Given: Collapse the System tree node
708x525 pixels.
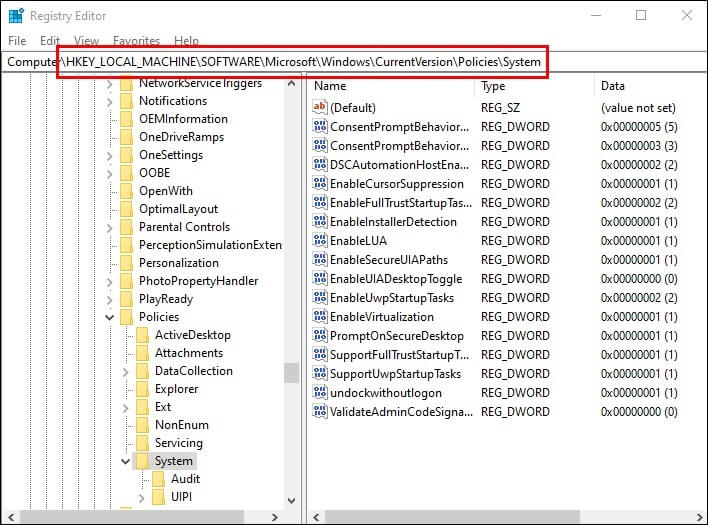Looking at the screenshot, I should [x=126, y=461].
